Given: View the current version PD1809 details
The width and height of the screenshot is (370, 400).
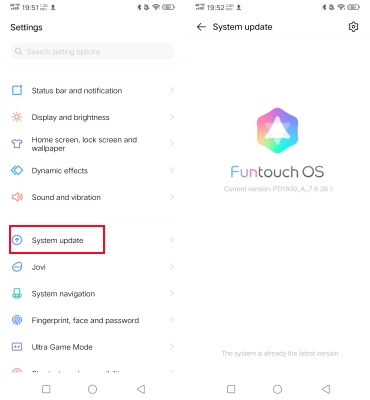Looking at the screenshot, I should (278, 189).
